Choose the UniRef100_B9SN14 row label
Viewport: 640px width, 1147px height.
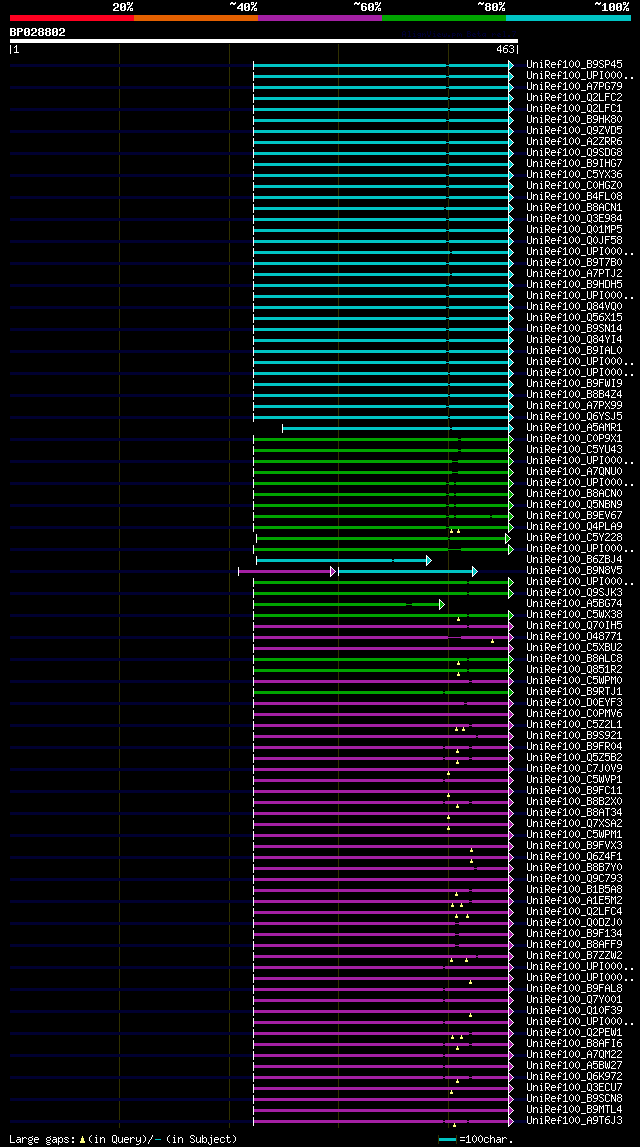(574, 328)
